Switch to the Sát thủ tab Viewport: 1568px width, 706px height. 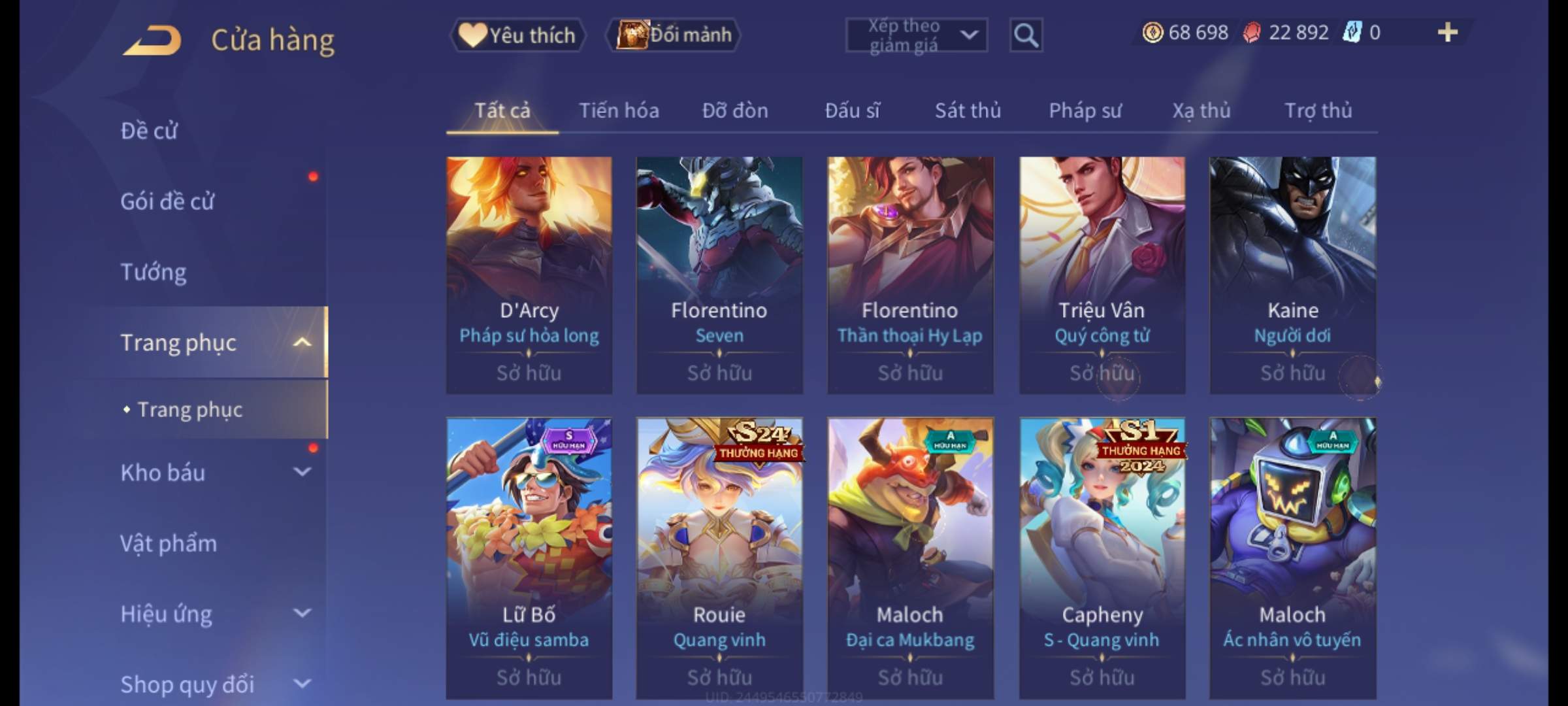pyautogui.click(x=968, y=110)
